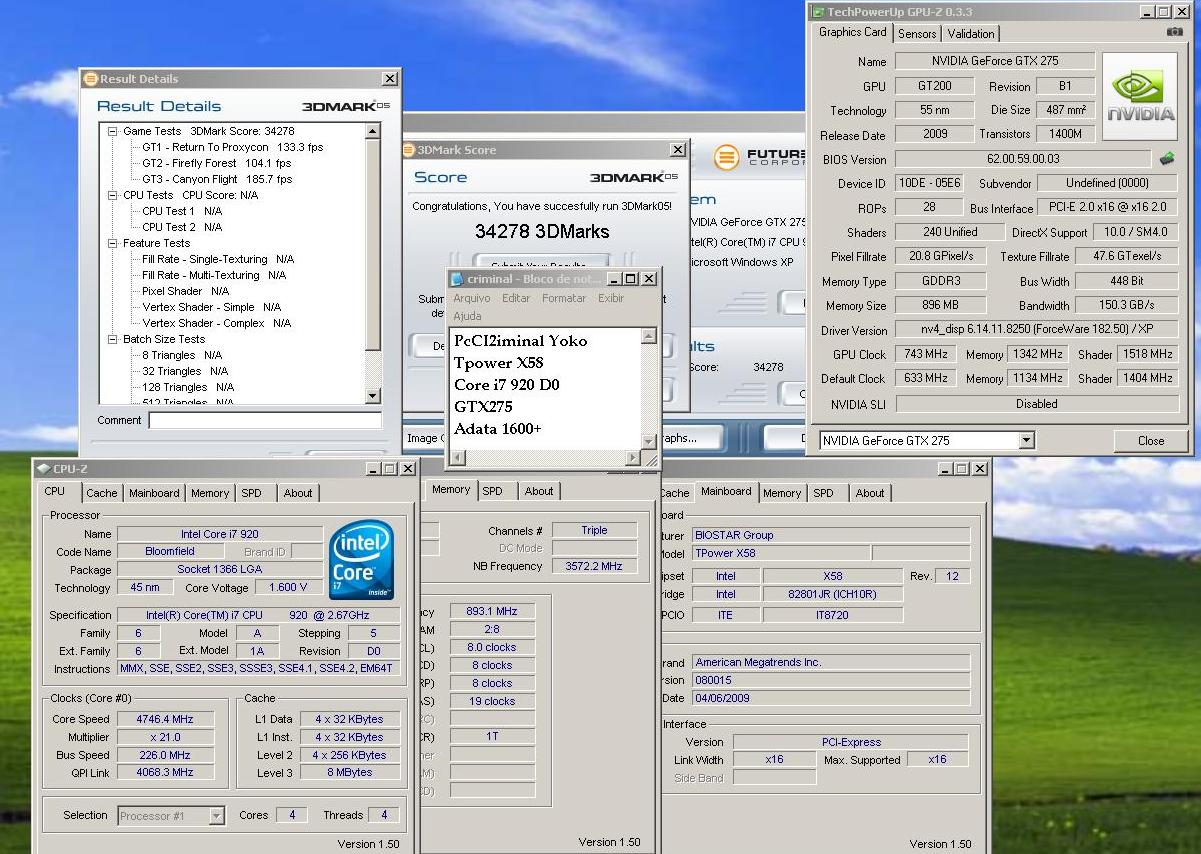Screen dimensions: 1201x854
Task: Select the 32 Triangles row
Action: (x=185, y=371)
